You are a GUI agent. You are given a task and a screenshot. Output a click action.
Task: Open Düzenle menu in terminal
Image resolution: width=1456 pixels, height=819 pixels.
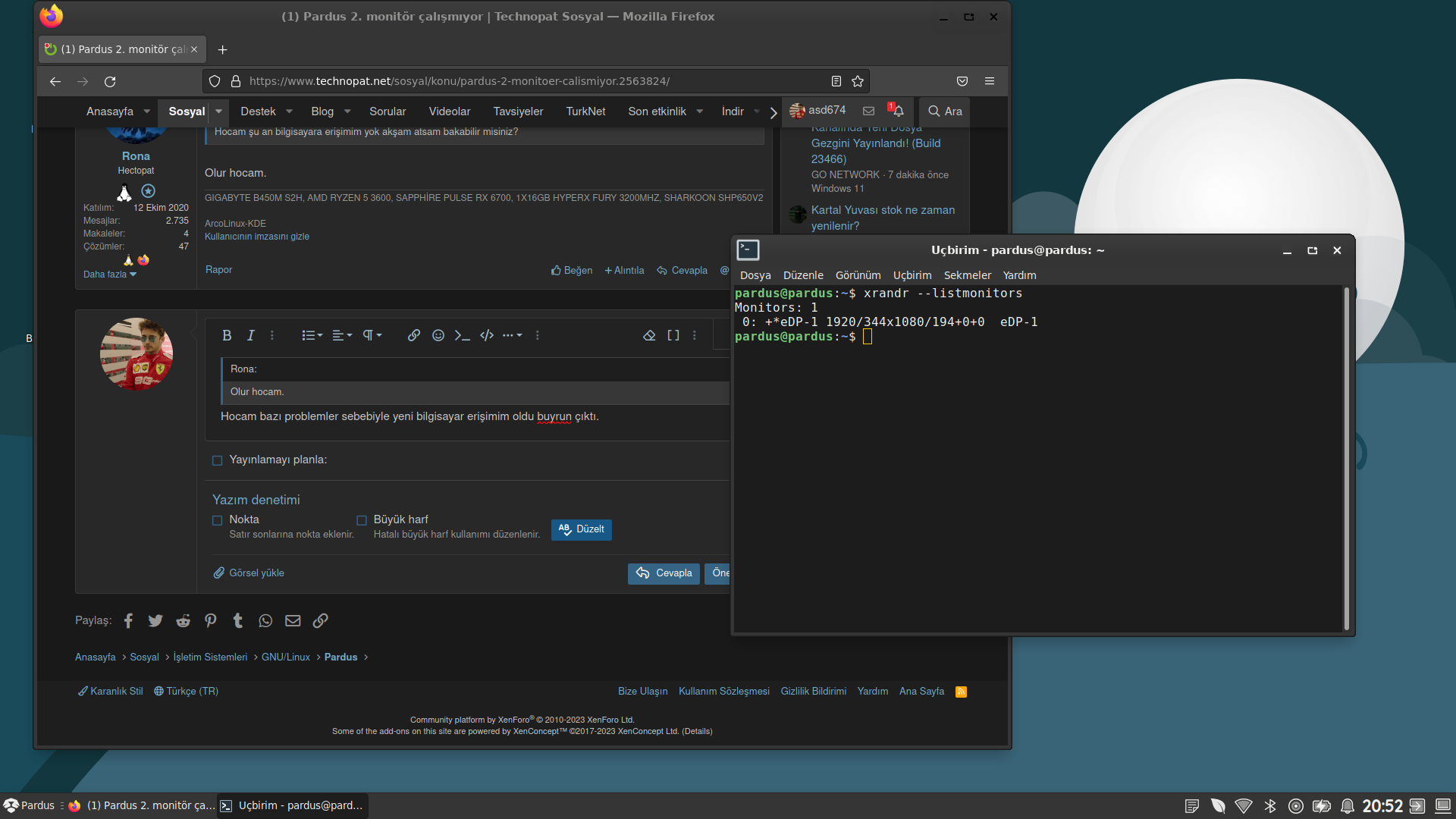pos(802,275)
